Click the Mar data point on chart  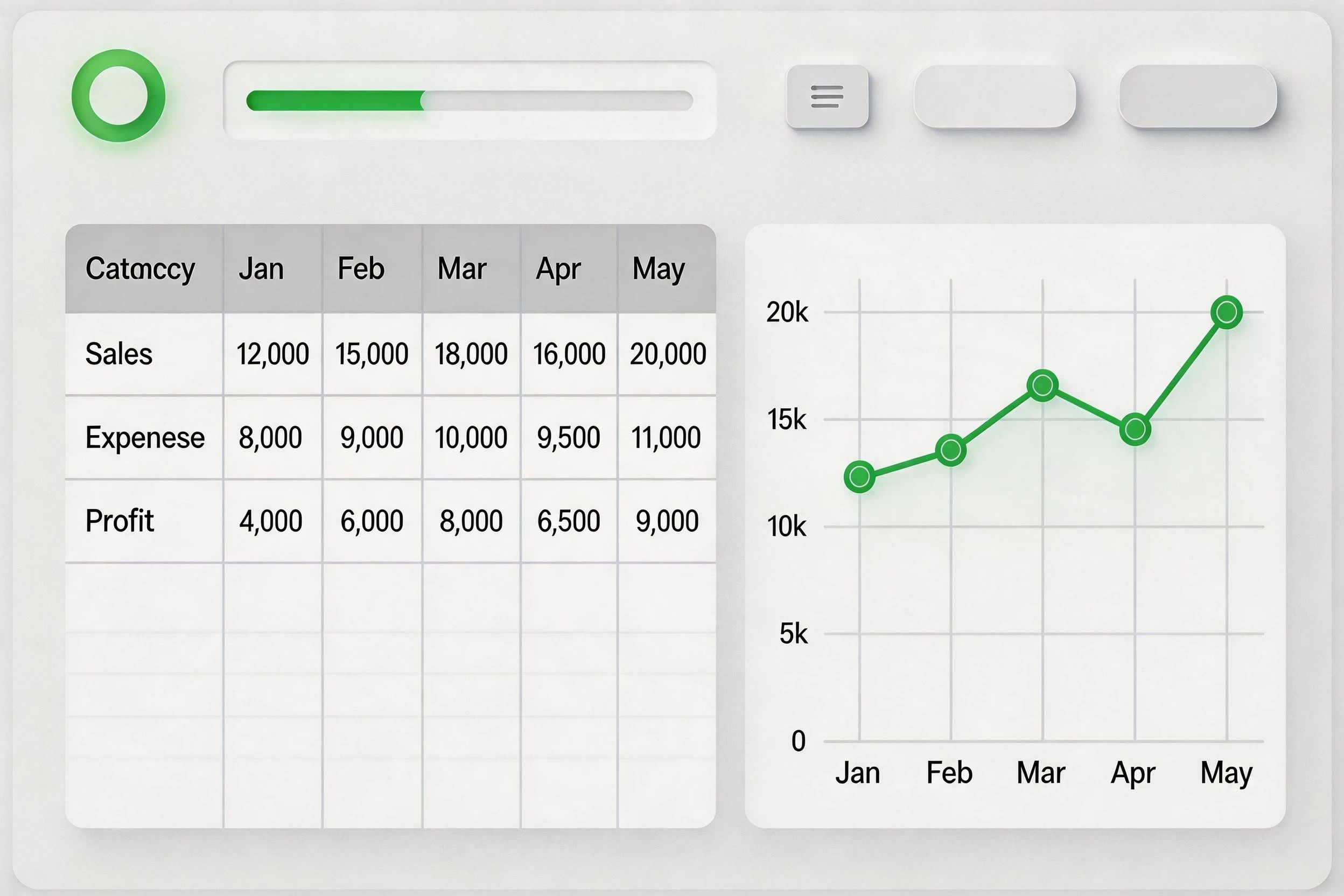click(x=1043, y=385)
